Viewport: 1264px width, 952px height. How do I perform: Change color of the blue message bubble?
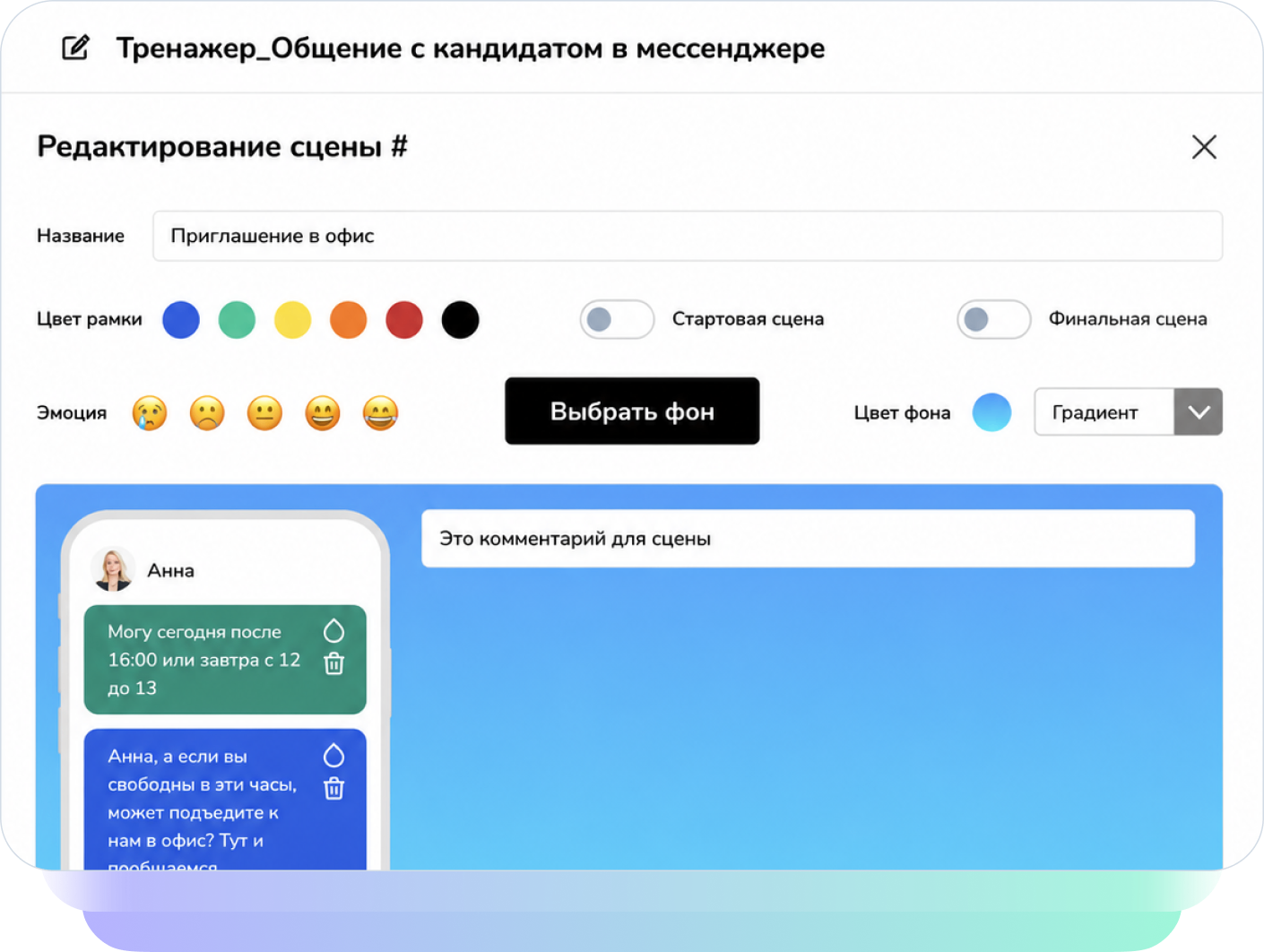coord(333,756)
